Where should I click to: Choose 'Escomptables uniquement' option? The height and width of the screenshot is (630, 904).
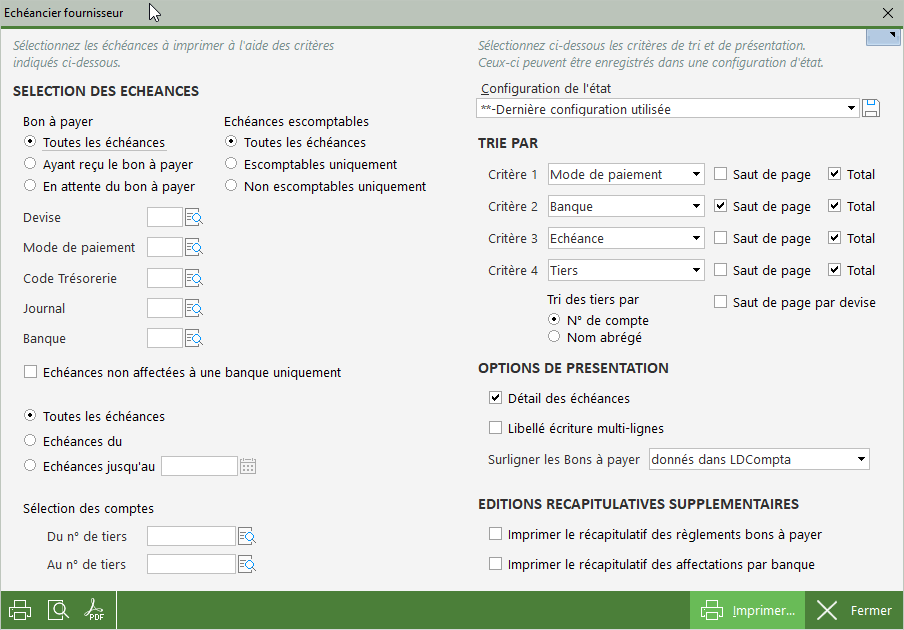pos(231,164)
